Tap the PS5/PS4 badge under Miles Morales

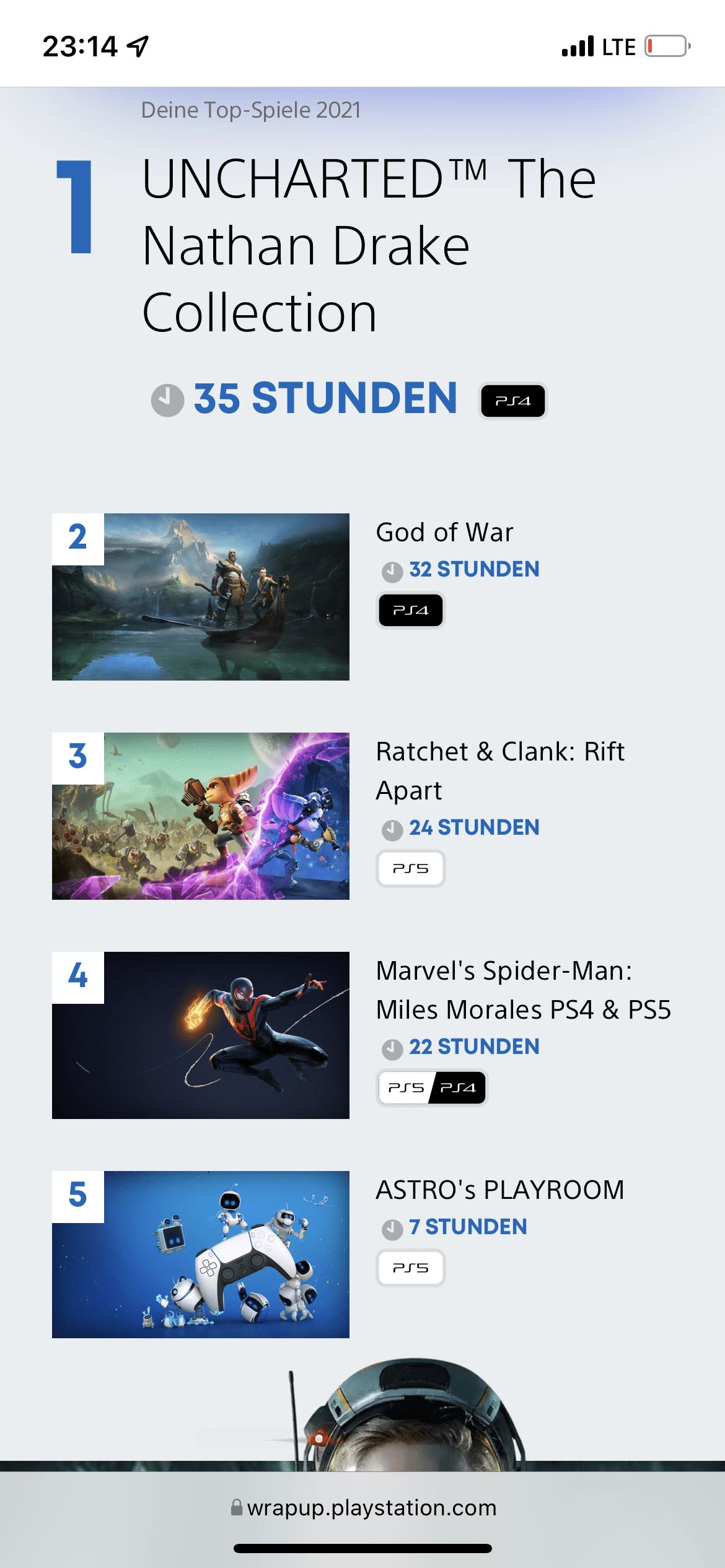432,1087
